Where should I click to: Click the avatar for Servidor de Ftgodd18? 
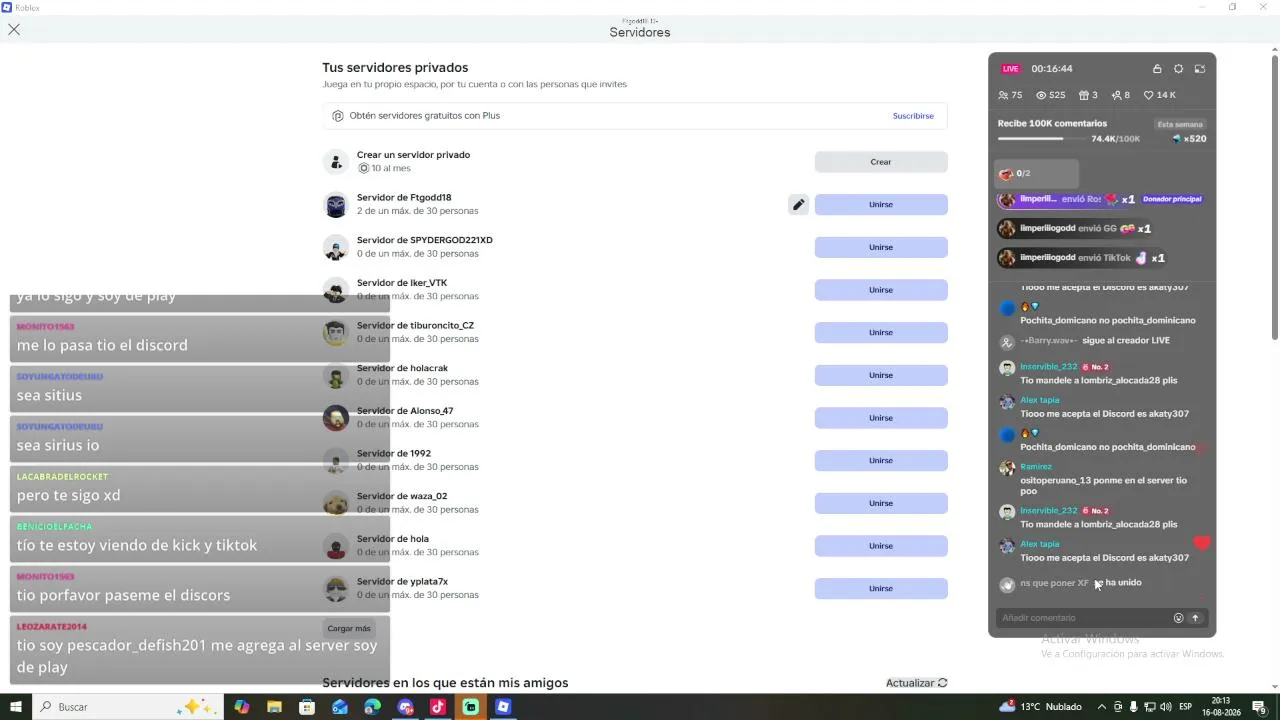(336, 205)
